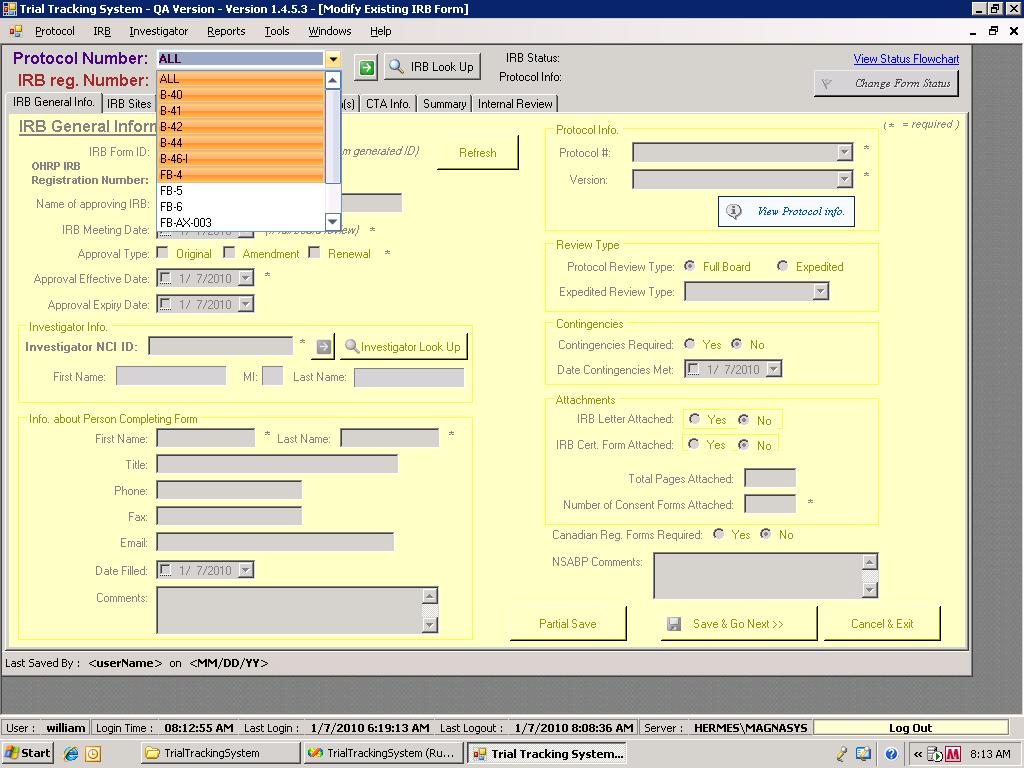1024x768 pixels.
Task: Click the Change Form Status button
Action: (x=886, y=84)
